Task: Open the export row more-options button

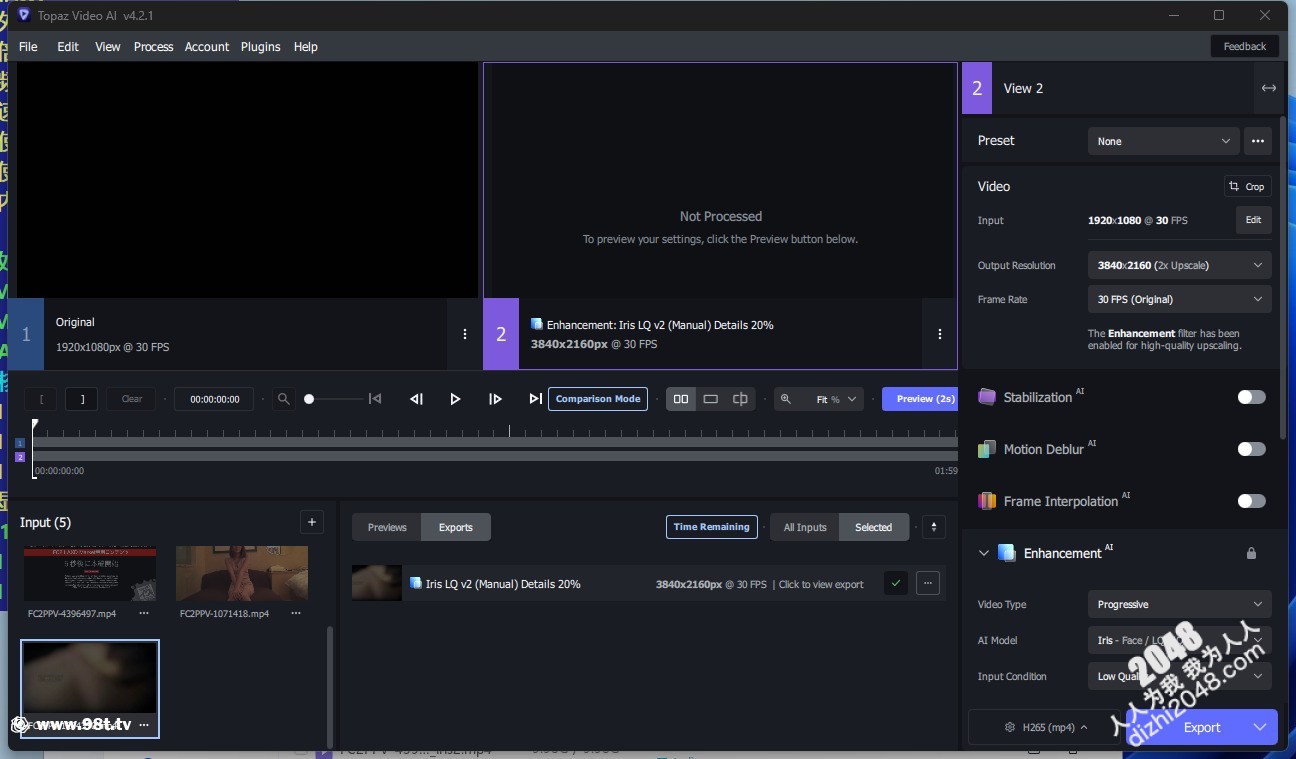Action: click(928, 583)
